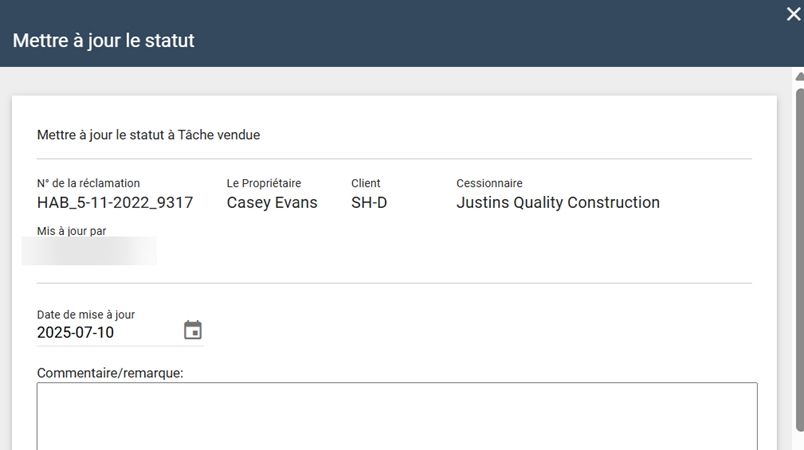Click the blurred value under Mis à jour par

[90, 251]
